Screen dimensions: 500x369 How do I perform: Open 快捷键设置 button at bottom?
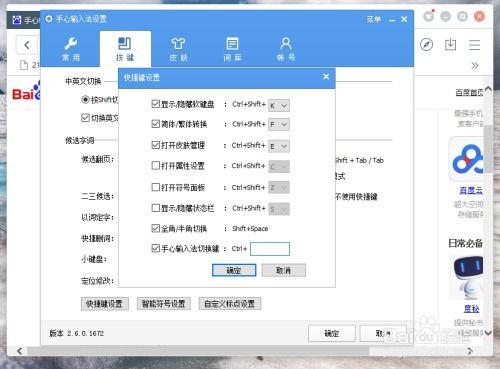pyautogui.click(x=105, y=304)
